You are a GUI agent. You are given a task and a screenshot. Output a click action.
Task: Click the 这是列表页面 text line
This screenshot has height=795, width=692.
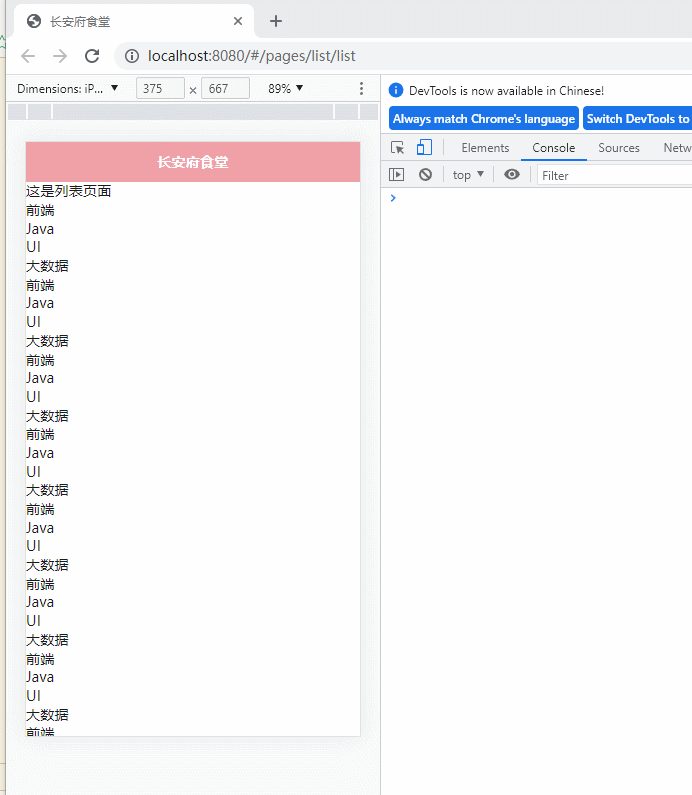pos(68,191)
